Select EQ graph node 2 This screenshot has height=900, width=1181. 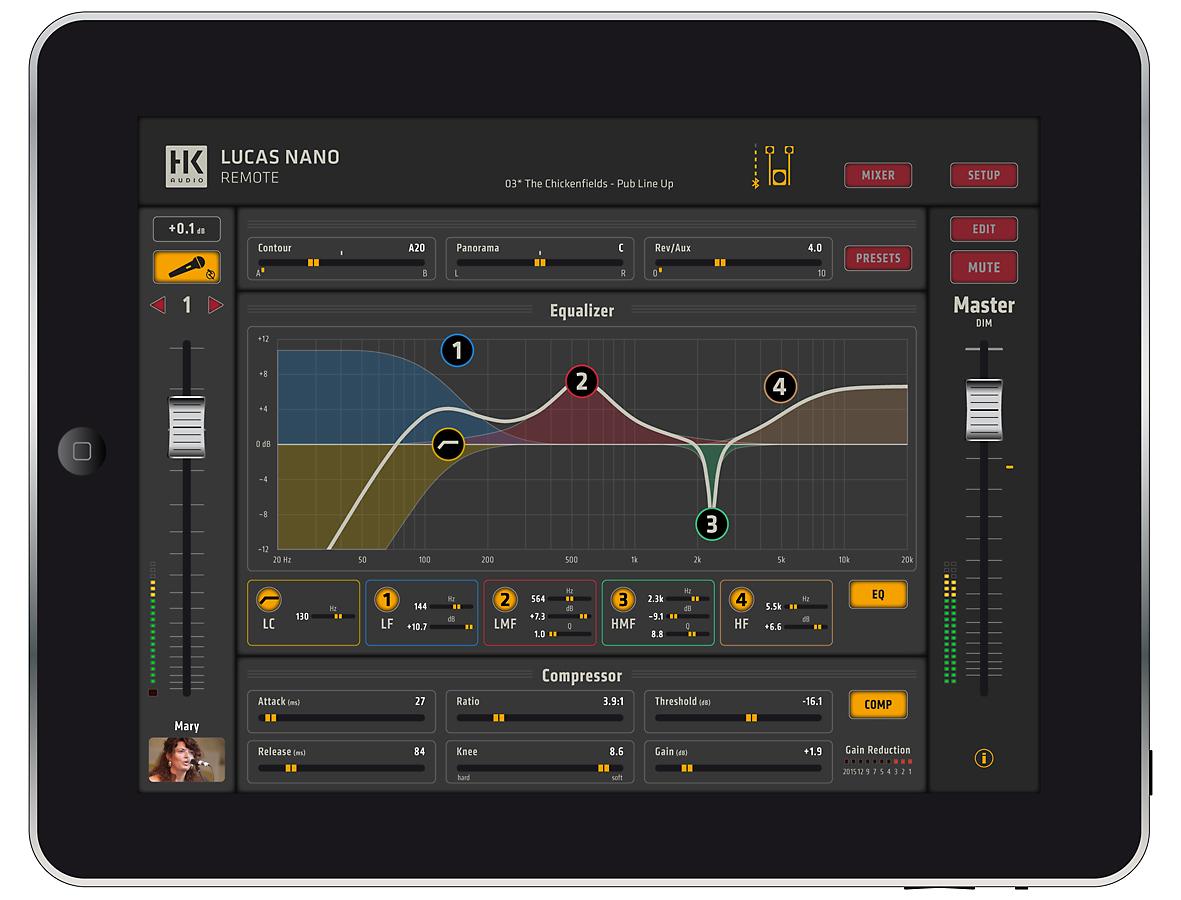[581, 383]
